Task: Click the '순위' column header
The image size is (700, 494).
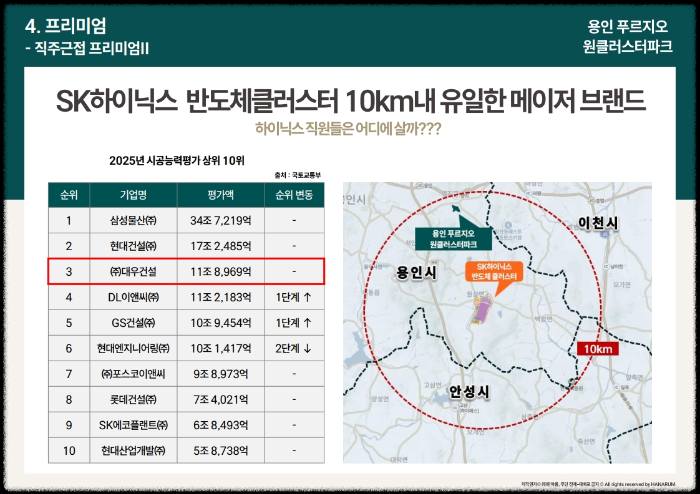Action: (x=69, y=195)
